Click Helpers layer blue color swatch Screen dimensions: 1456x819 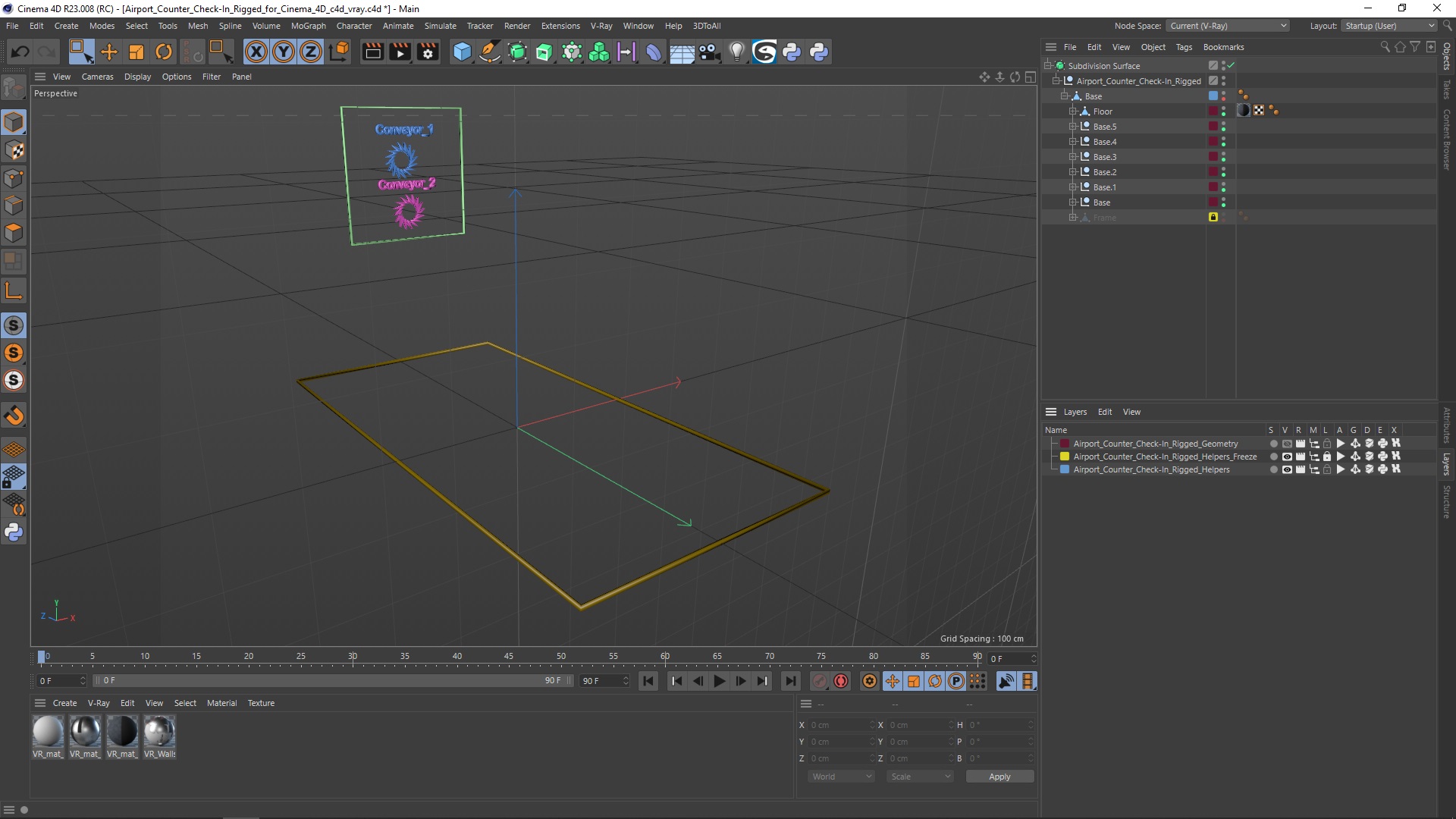click(1065, 469)
